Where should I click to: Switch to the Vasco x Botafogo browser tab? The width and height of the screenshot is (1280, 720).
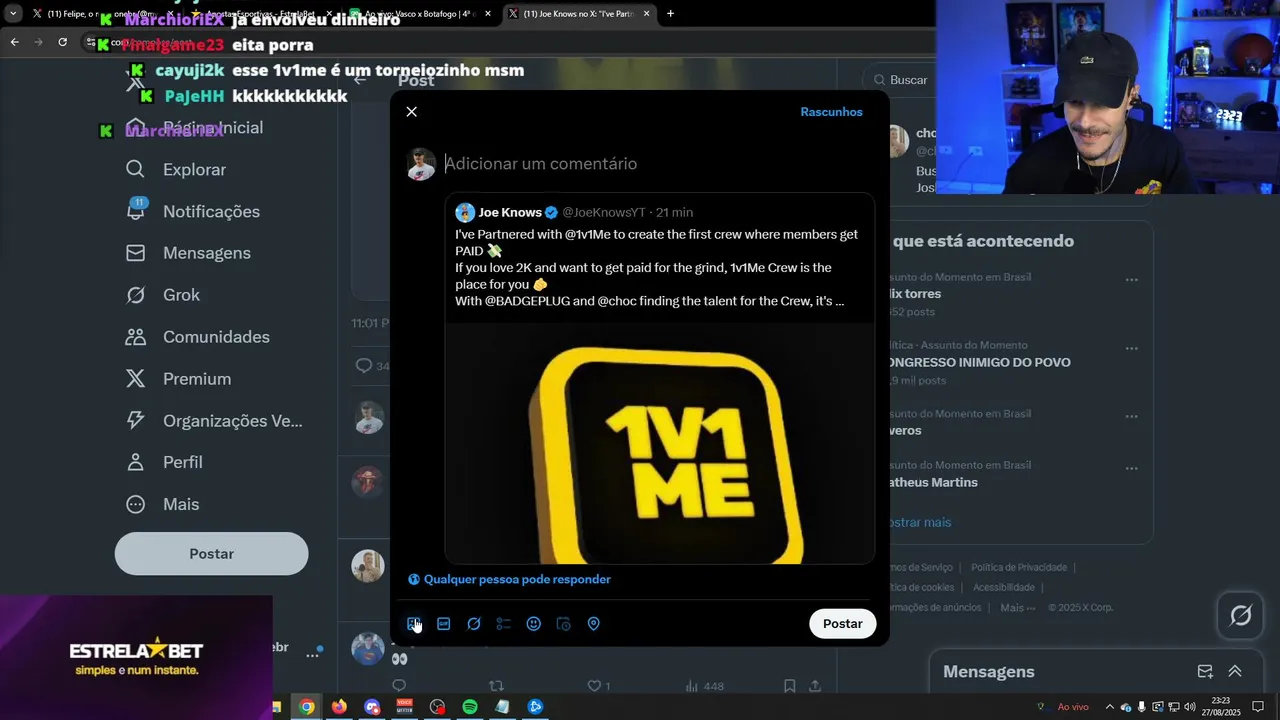tap(420, 14)
